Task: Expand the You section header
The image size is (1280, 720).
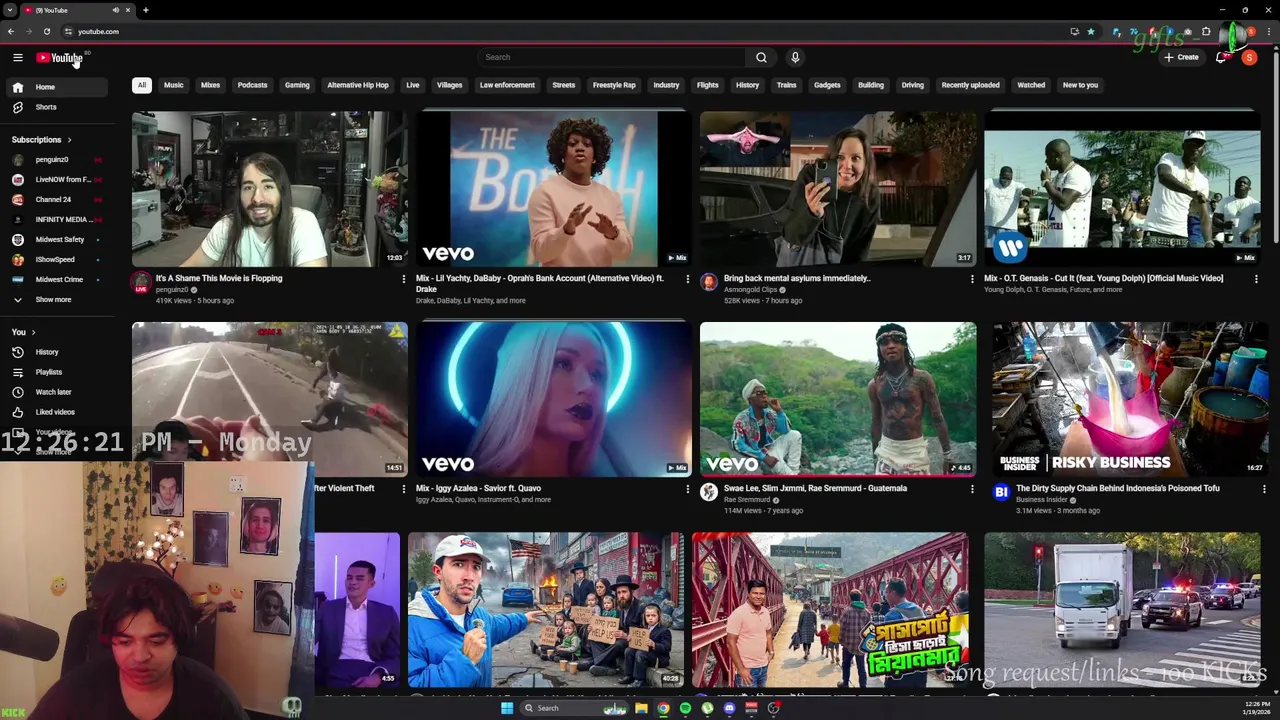Action: point(23,332)
